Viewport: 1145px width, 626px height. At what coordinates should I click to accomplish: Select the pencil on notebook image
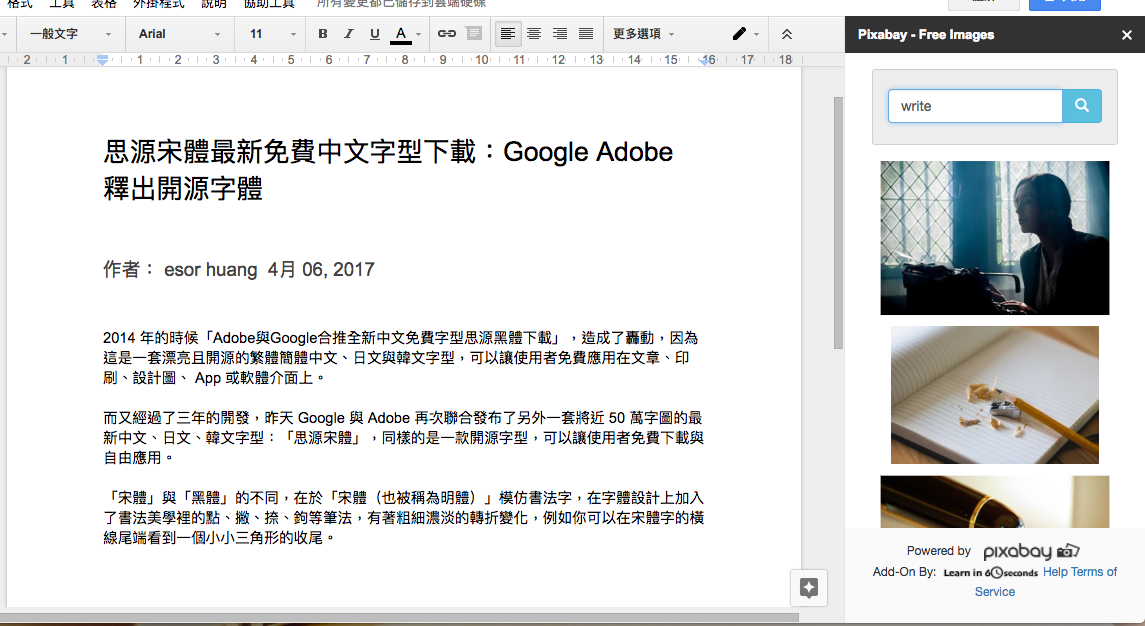pos(995,394)
